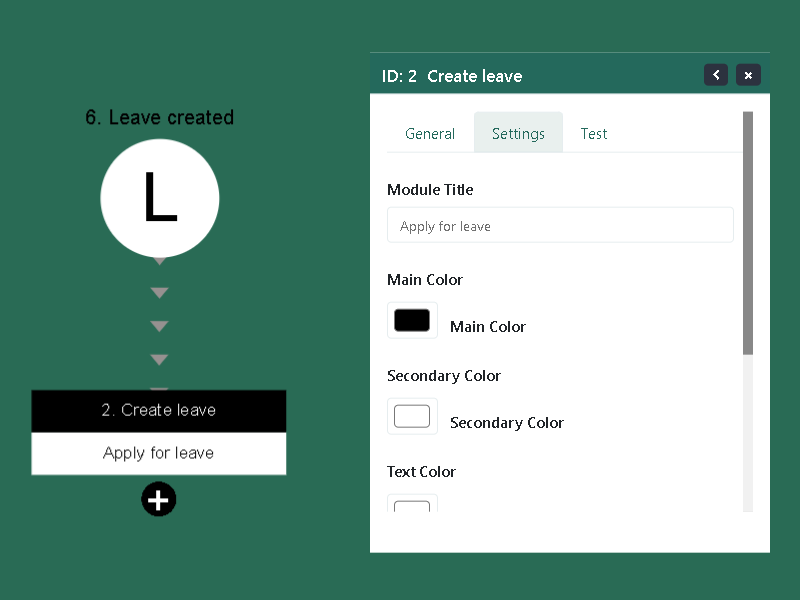The width and height of the screenshot is (800, 600).
Task: Click the Apply for leave module body
Action: (x=159, y=454)
